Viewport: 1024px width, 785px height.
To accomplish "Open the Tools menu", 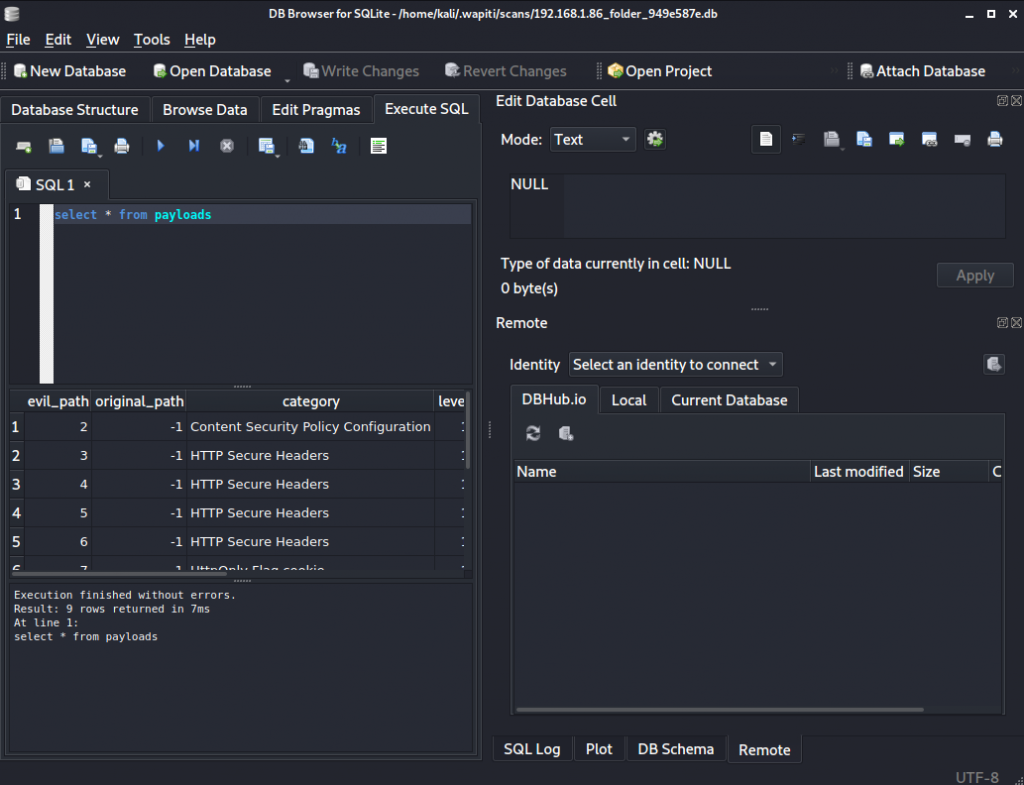I will tap(152, 39).
